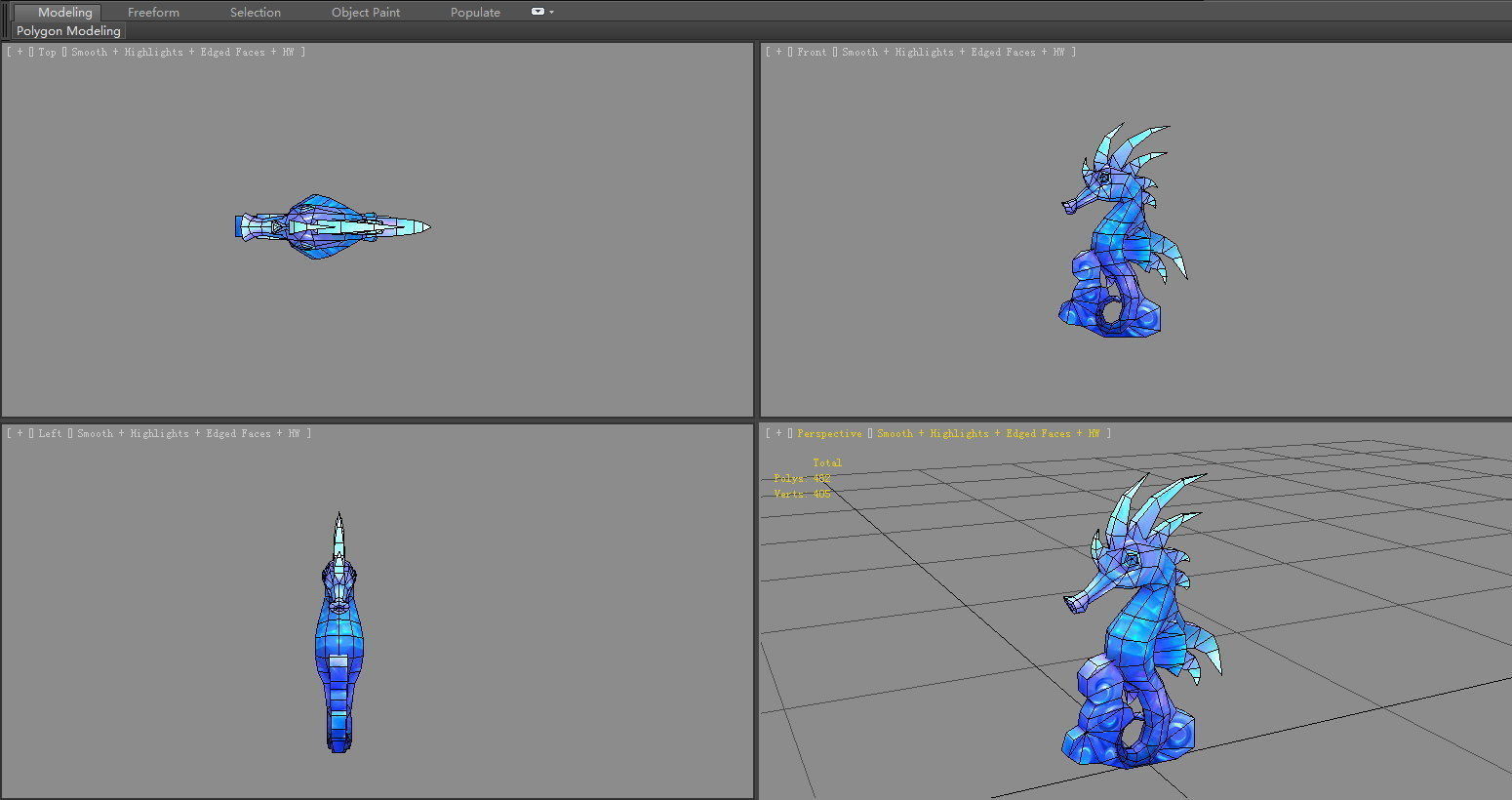Open the Top viewport shading menu

coord(182,53)
